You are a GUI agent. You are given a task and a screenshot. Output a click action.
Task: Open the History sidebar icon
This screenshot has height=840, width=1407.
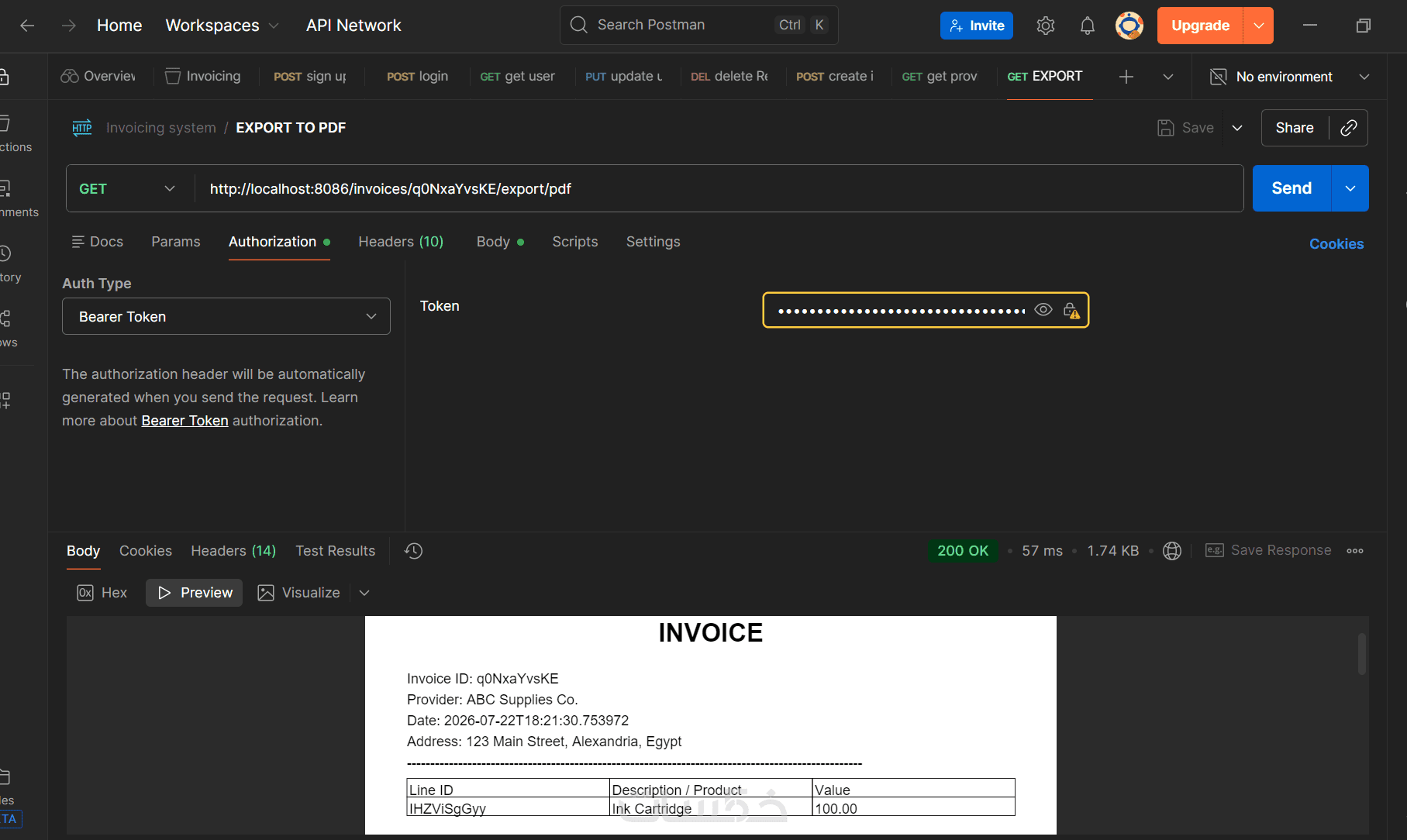(5, 253)
